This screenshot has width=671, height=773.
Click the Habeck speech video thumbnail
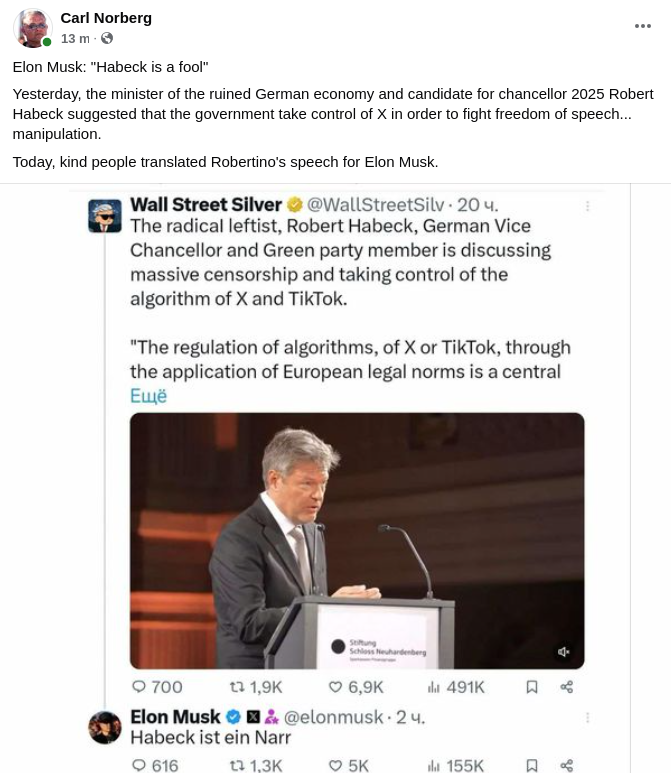click(357, 540)
